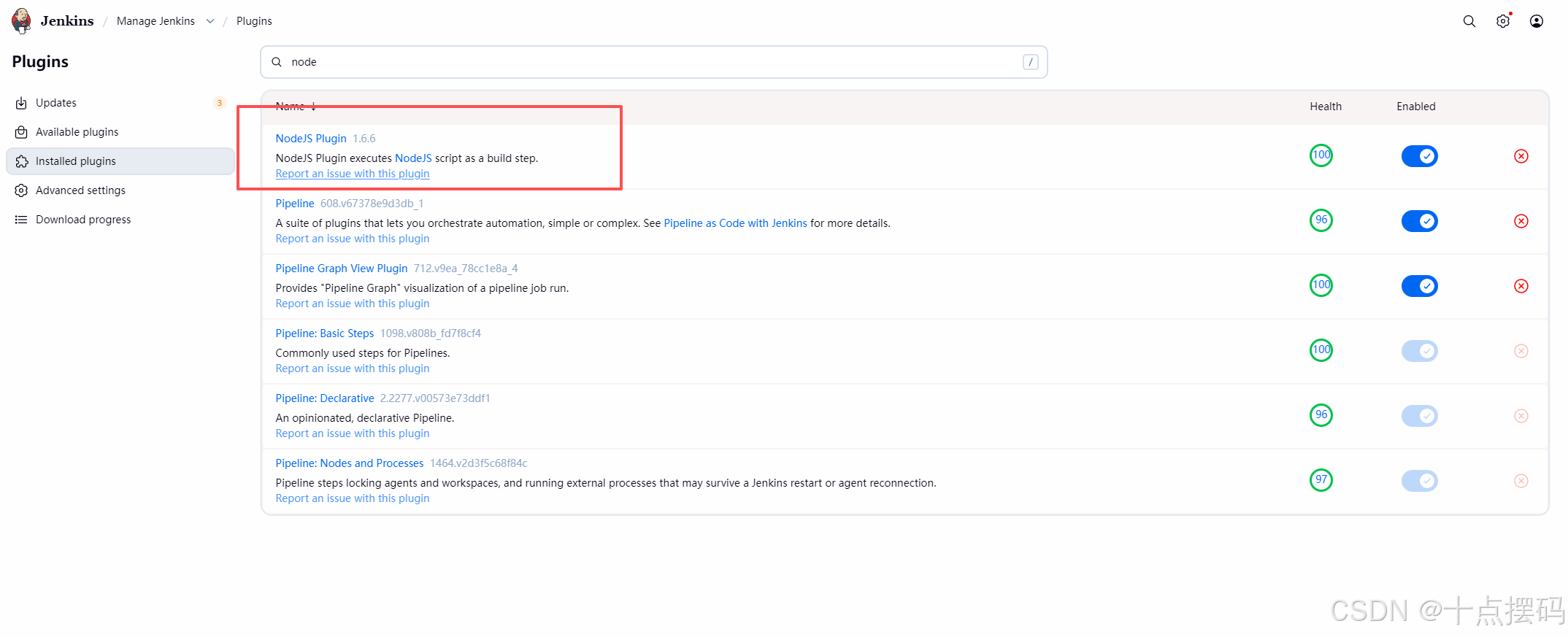1568x637 pixels.
Task: Open the NodeJS Plugin link
Action: (x=311, y=139)
